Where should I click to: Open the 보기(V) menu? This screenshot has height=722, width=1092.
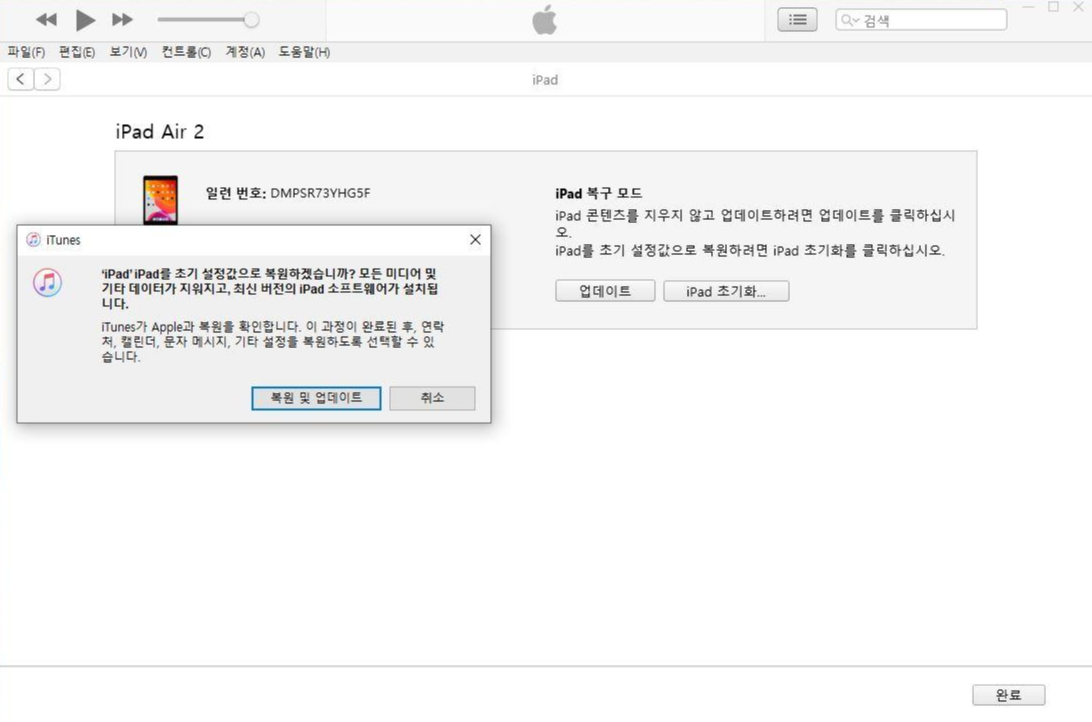(128, 52)
